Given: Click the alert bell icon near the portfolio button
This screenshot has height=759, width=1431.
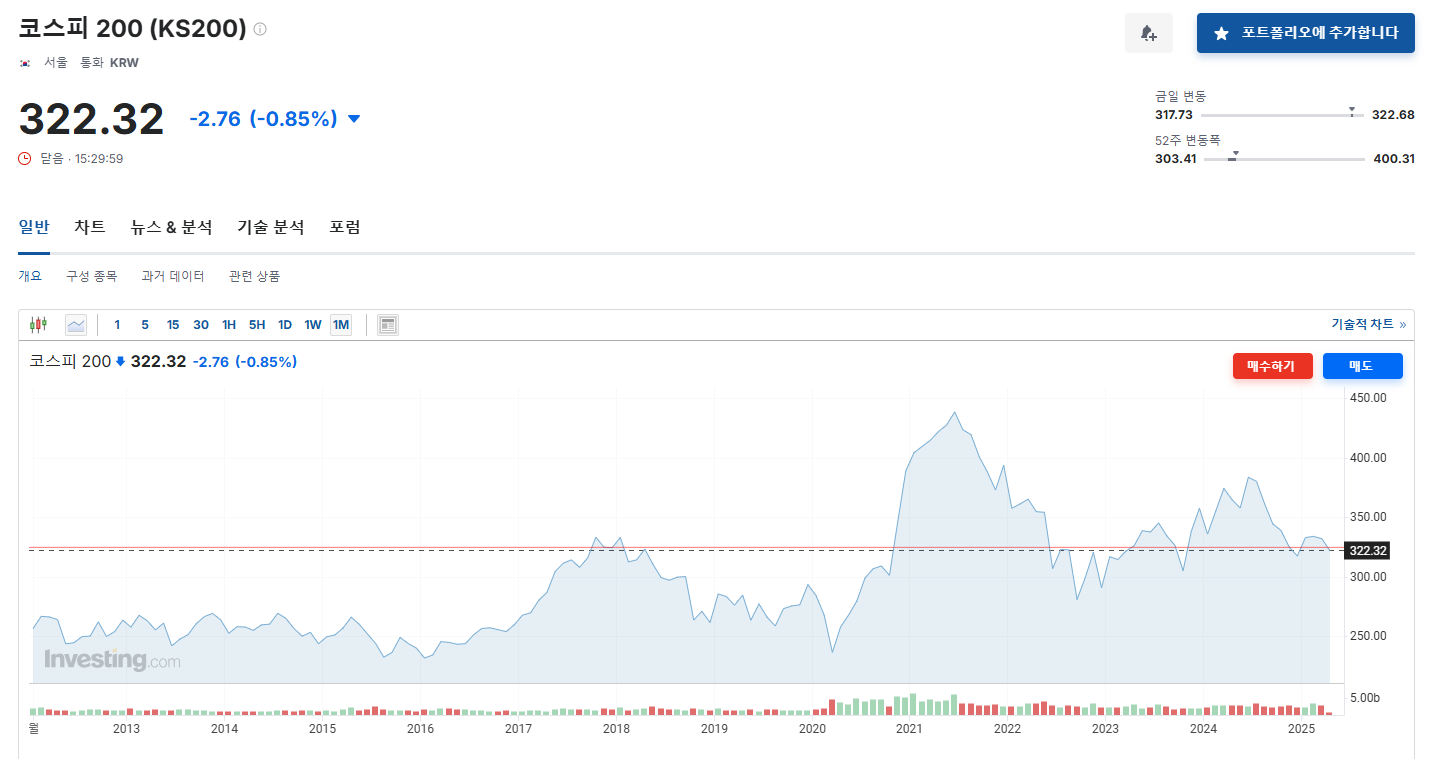Looking at the screenshot, I should point(1148,33).
